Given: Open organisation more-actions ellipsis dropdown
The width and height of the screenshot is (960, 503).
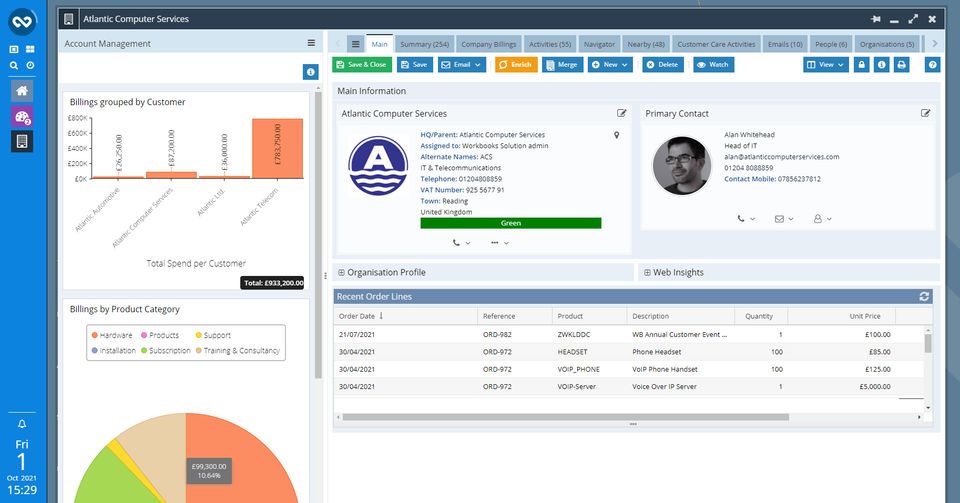Looking at the screenshot, I should (500, 243).
